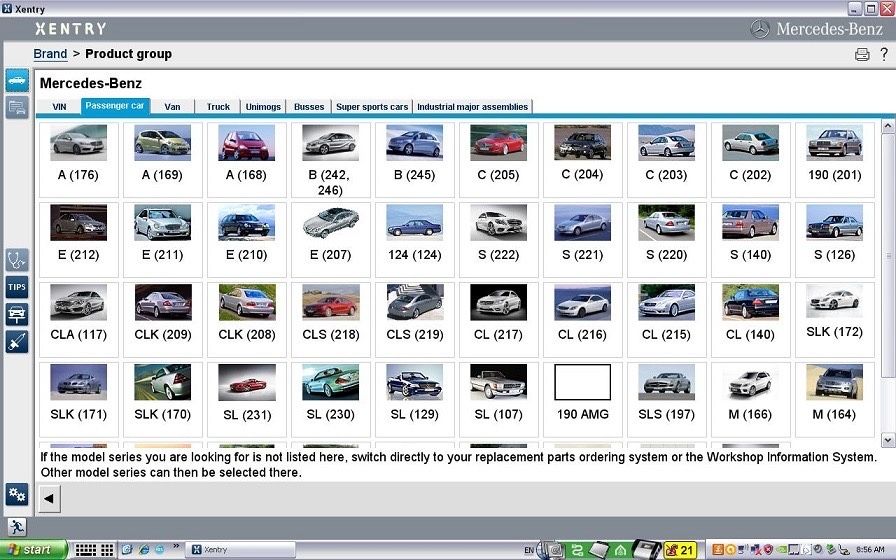Select the CLS (219) model series
This screenshot has height=560, width=896.
pos(414,319)
